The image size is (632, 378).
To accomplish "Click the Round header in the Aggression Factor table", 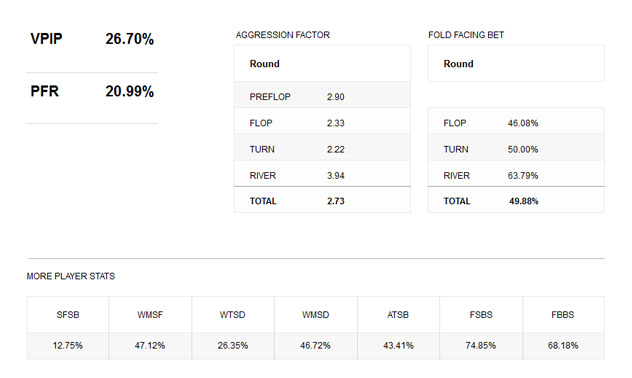I will point(264,64).
